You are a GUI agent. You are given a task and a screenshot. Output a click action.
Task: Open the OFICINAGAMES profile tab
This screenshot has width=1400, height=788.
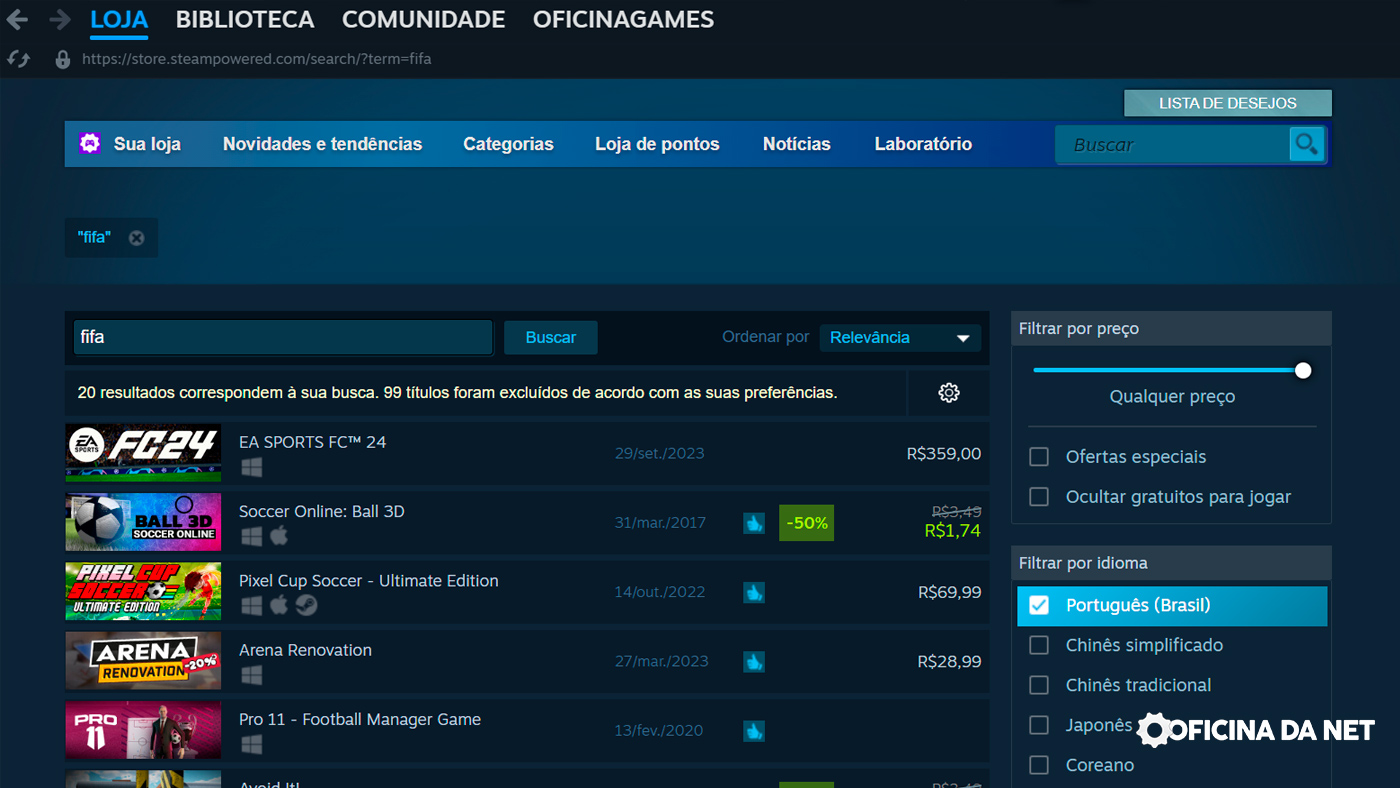[623, 19]
